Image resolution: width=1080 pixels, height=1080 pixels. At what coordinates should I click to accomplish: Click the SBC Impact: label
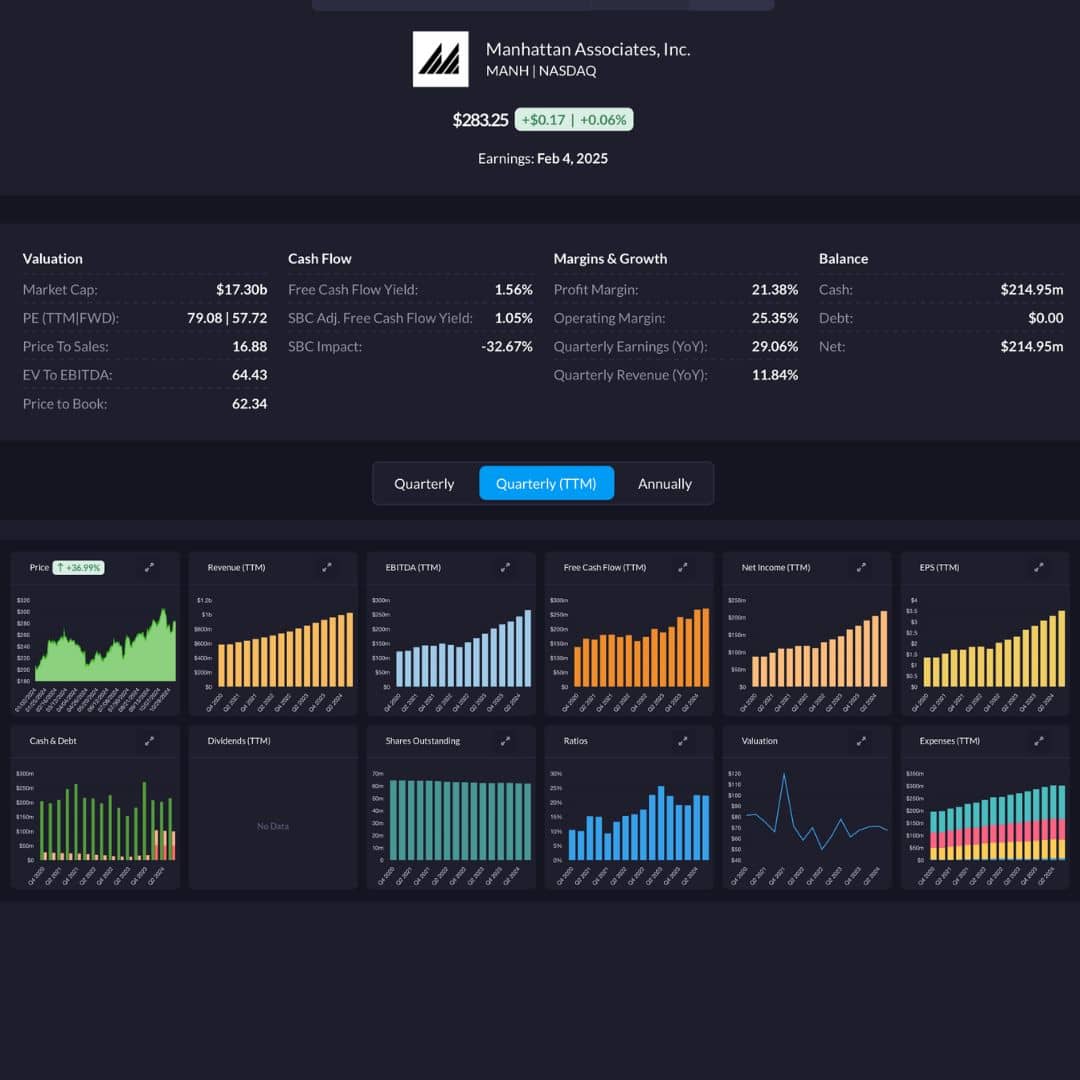(325, 346)
